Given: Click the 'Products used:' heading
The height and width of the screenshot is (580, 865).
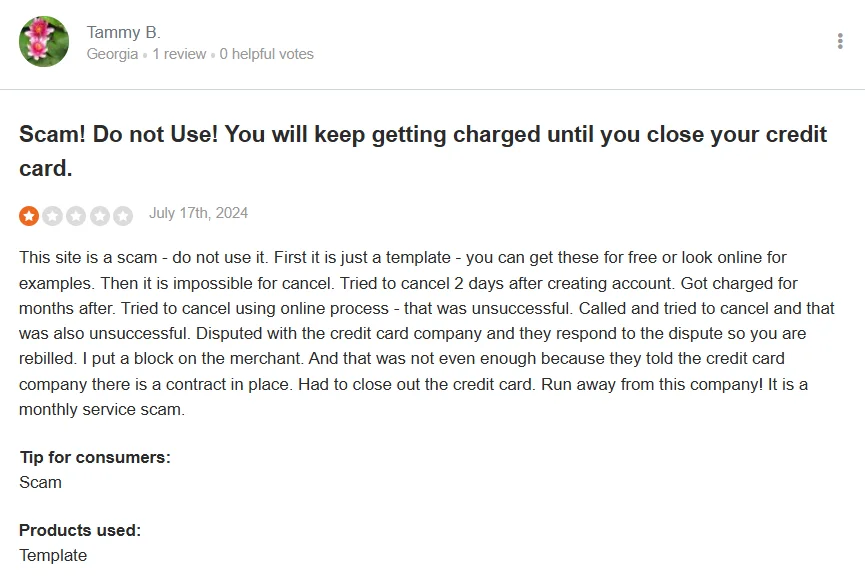Looking at the screenshot, I should [x=80, y=530].
